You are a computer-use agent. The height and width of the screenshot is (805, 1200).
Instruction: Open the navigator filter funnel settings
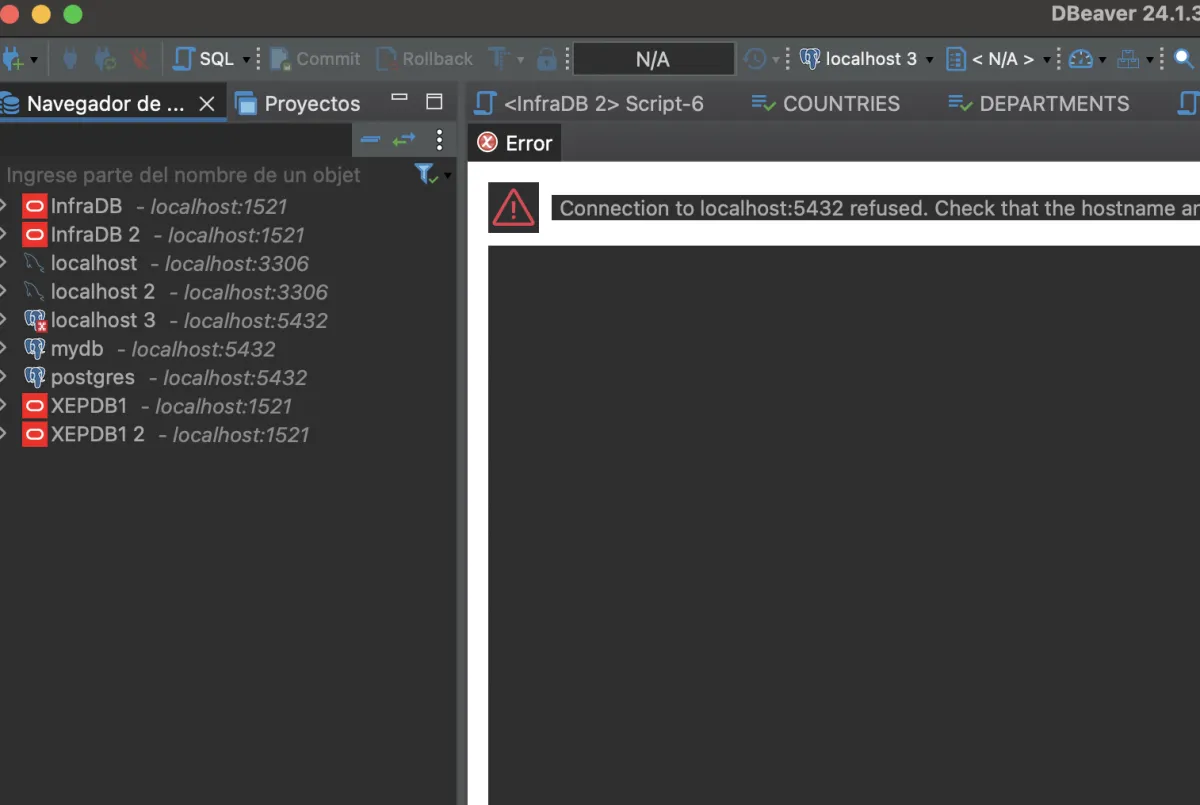coord(428,175)
